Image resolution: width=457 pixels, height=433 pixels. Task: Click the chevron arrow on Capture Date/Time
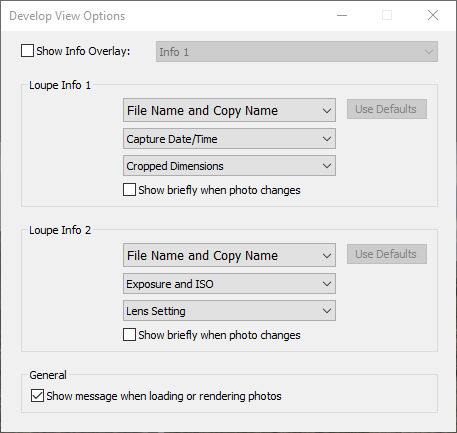[327, 139]
